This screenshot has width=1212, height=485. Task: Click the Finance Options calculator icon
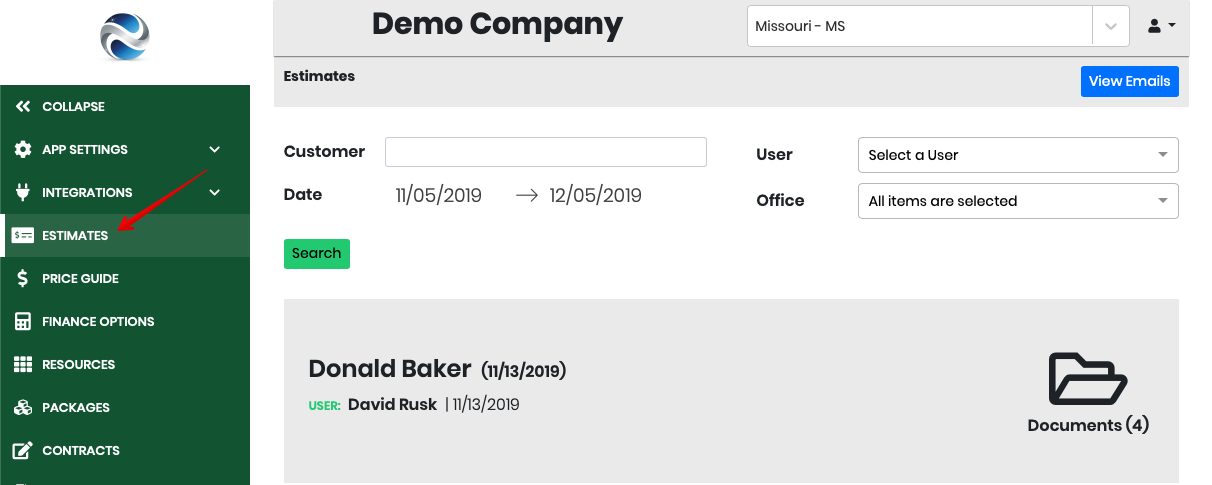point(23,321)
